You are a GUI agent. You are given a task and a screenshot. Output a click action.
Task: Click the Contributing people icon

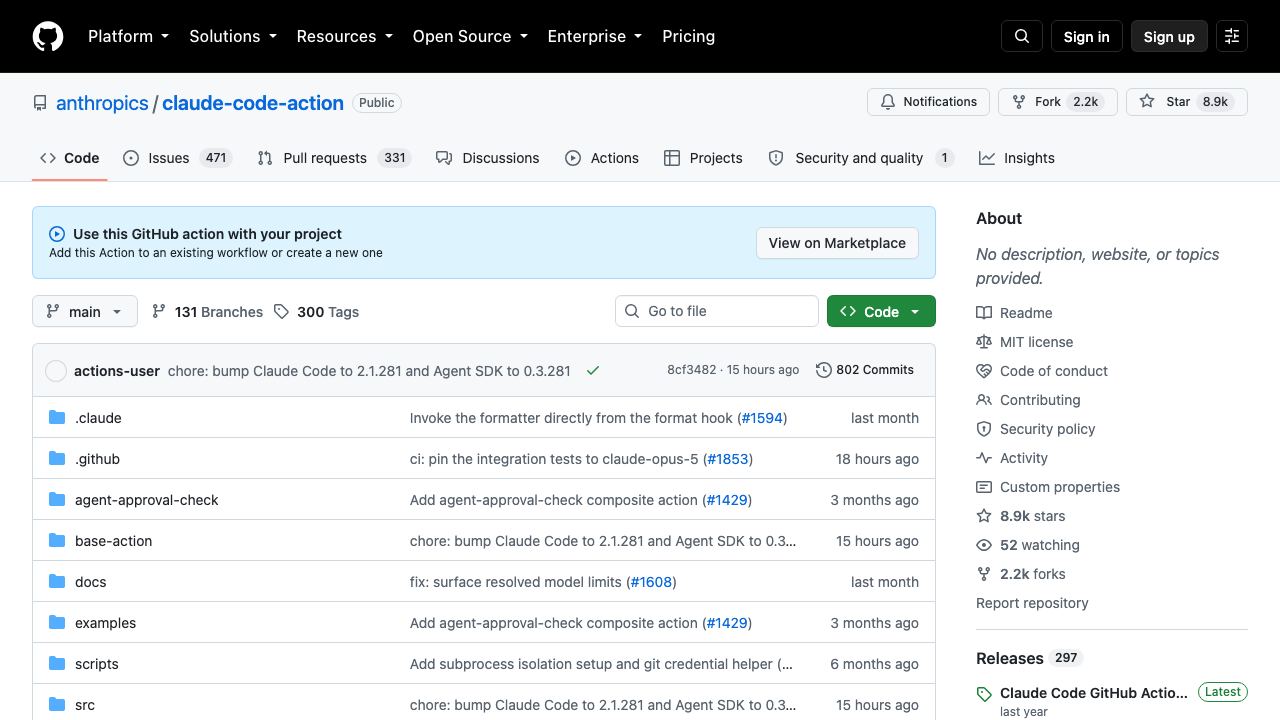[984, 400]
